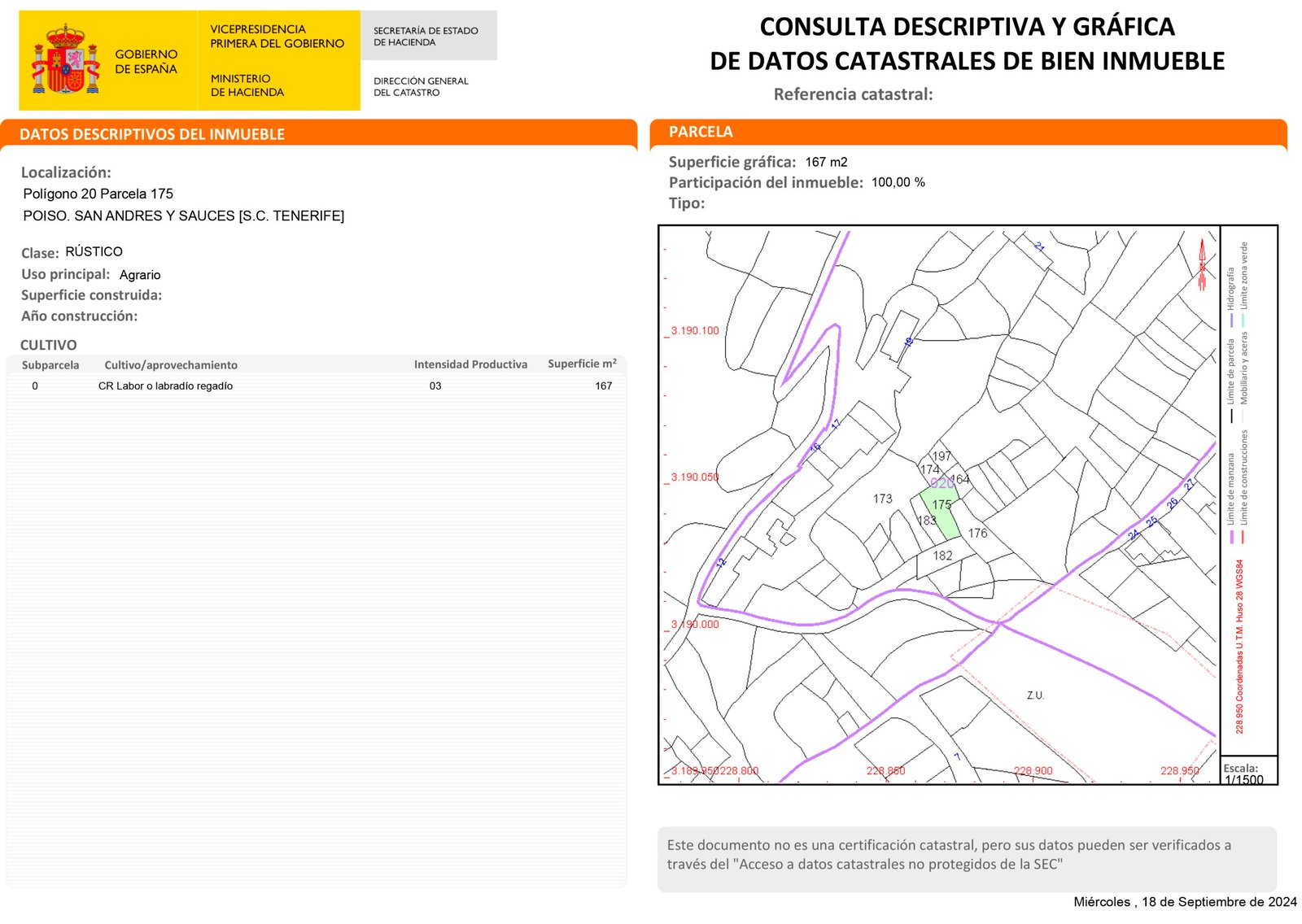Viewport: 1302px width, 924px height.
Task: Click the 'Límite zona verde' legend label
Action: point(1243,275)
